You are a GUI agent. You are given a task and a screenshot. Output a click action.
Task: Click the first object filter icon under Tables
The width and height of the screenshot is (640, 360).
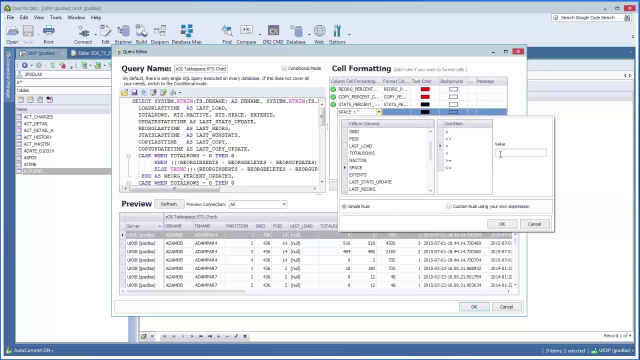coord(21,100)
